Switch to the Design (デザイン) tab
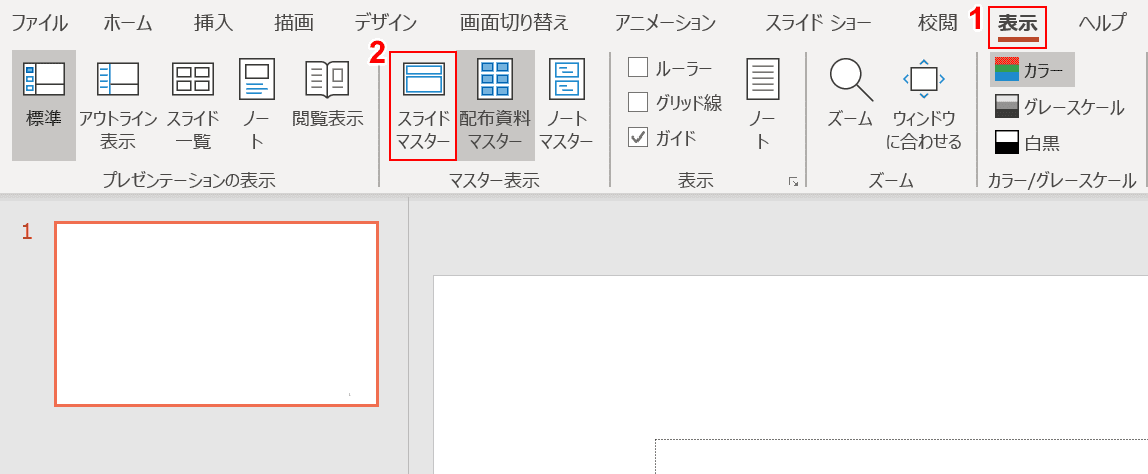 click(x=386, y=23)
